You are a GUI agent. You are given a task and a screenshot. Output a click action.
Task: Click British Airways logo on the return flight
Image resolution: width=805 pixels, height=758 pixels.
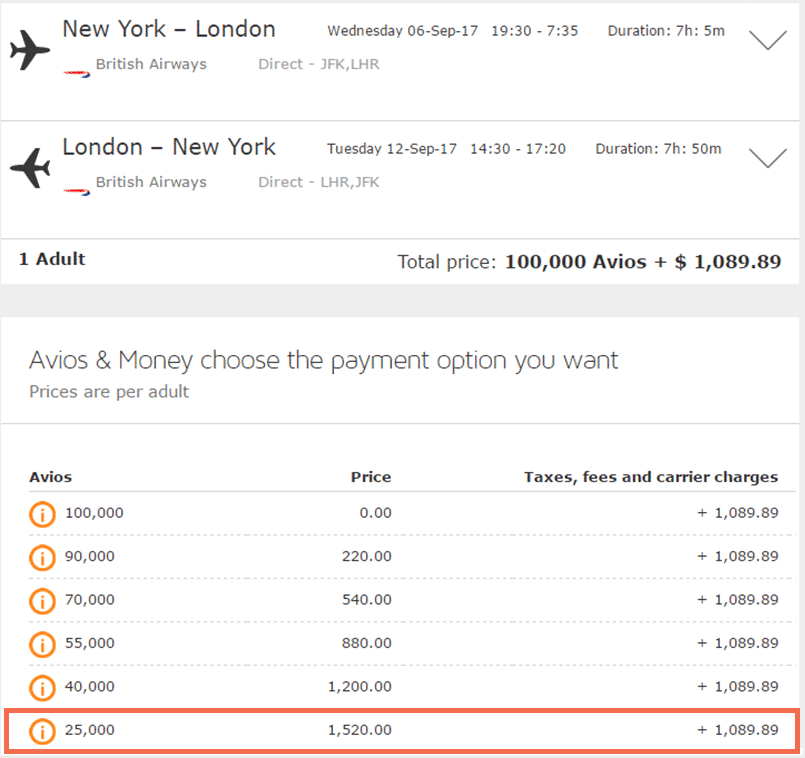point(76,190)
